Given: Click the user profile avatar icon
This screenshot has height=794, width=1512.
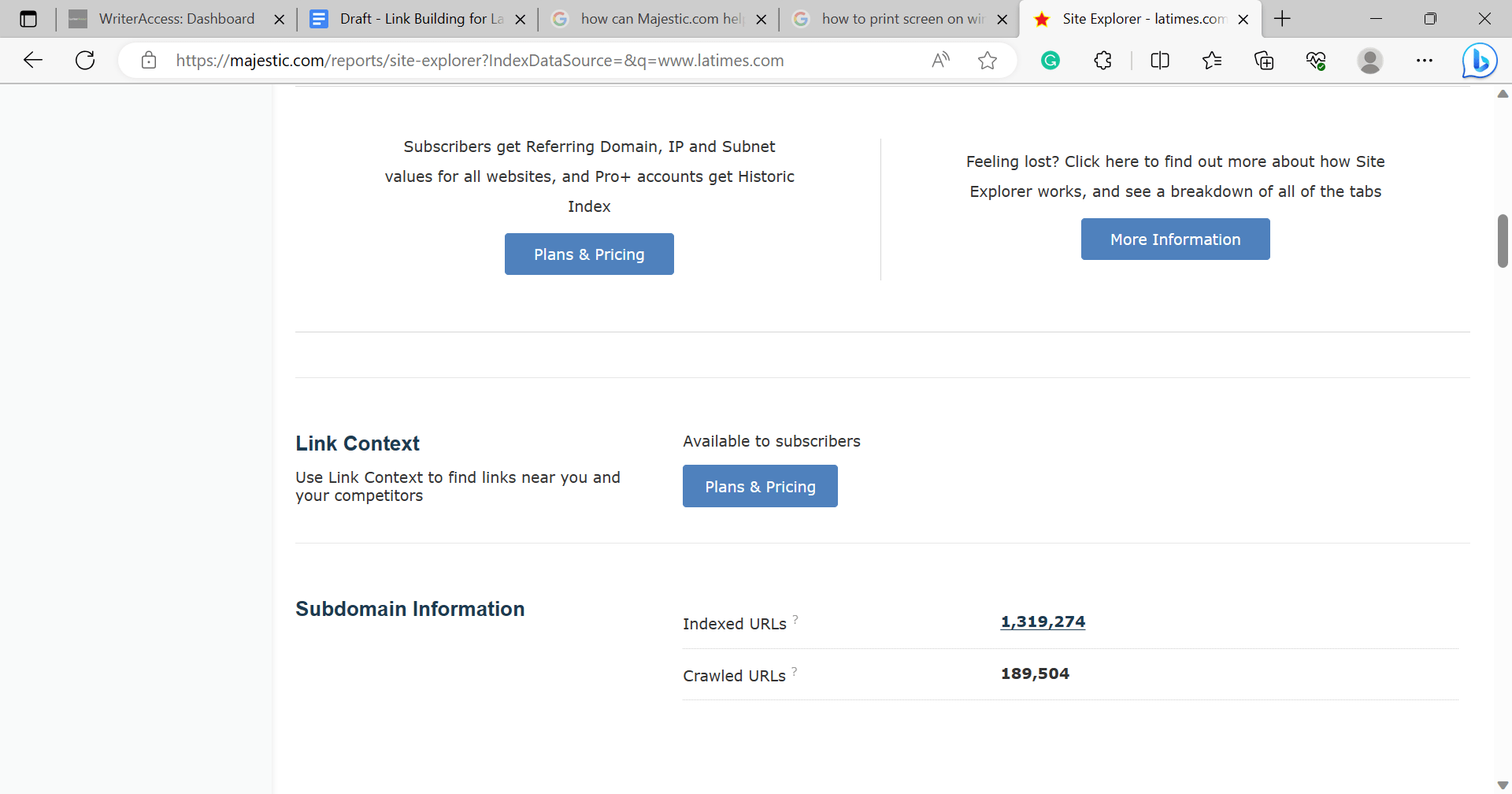Looking at the screenshot, I should point(1369,60).
